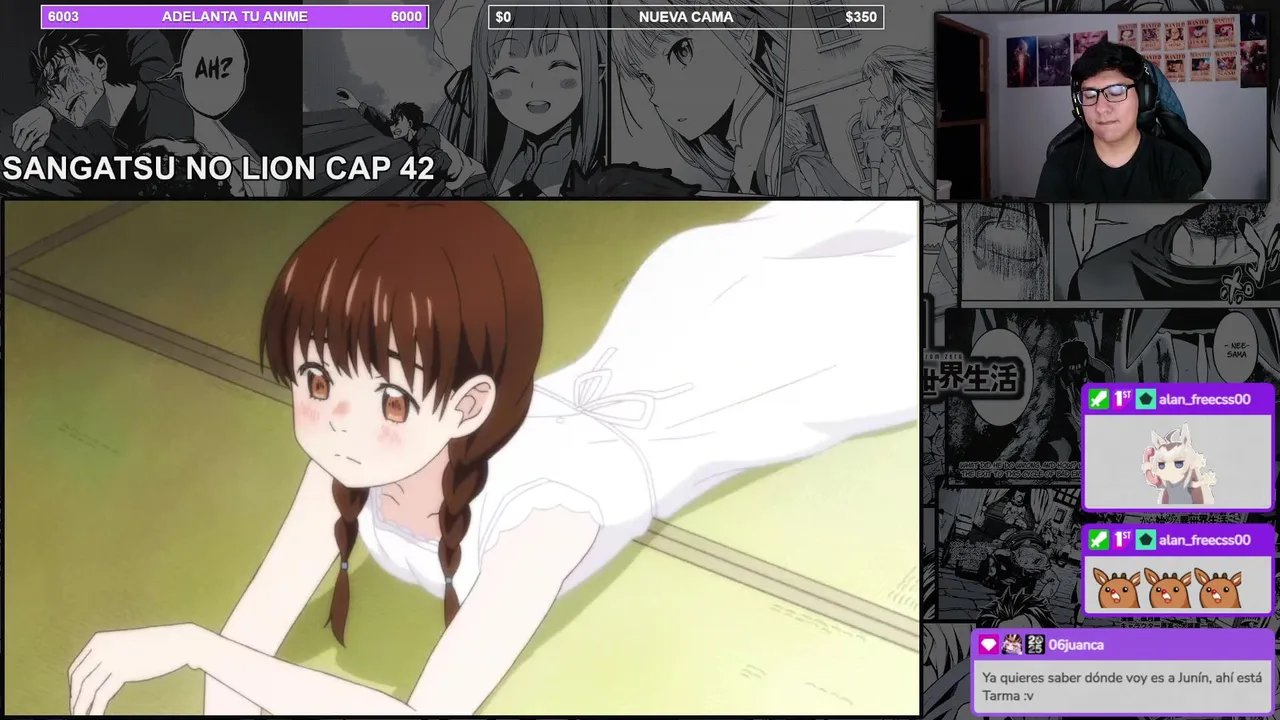Click the ADELANTA TU ANIME progress bar

pyautogui.click(x=235, y=17)
